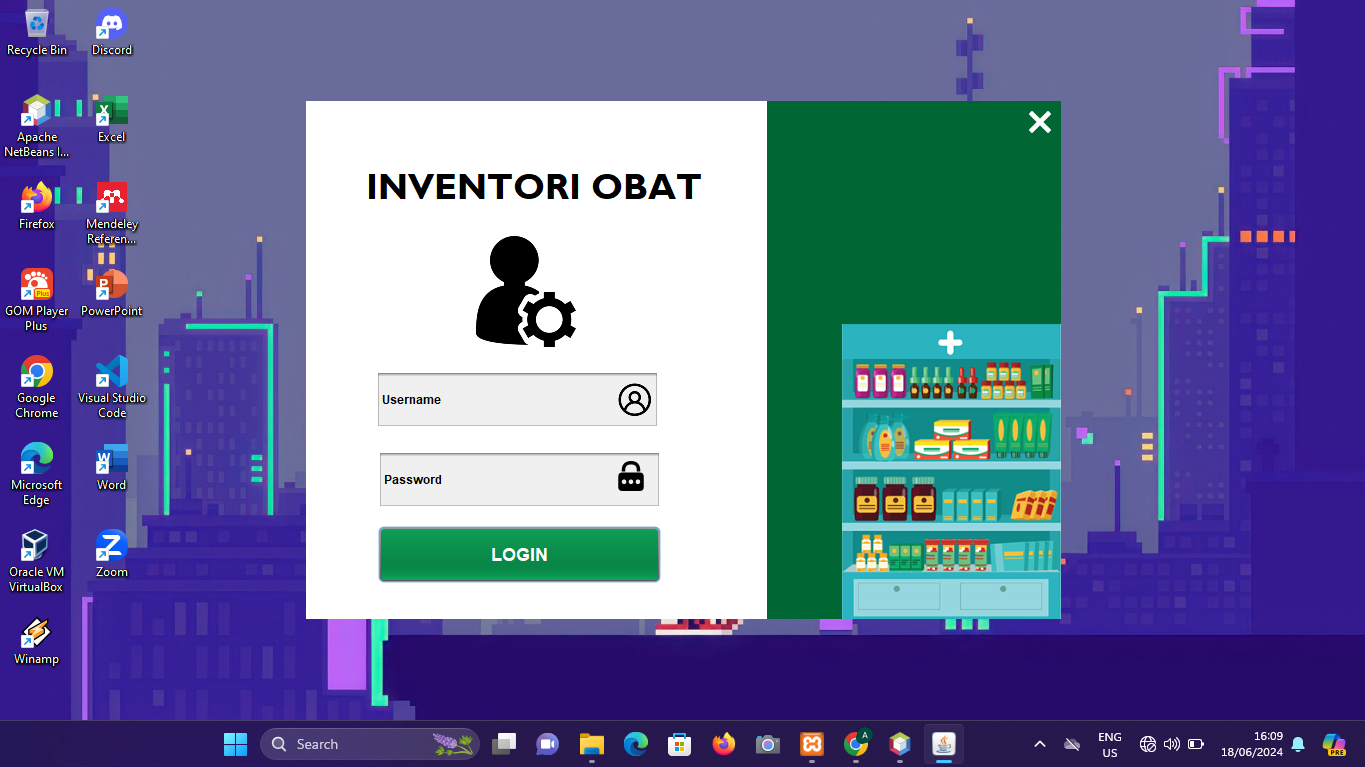Select the Mendeley Reference desktop icon
Screen dimensions: 1365x767
(112, 212)
